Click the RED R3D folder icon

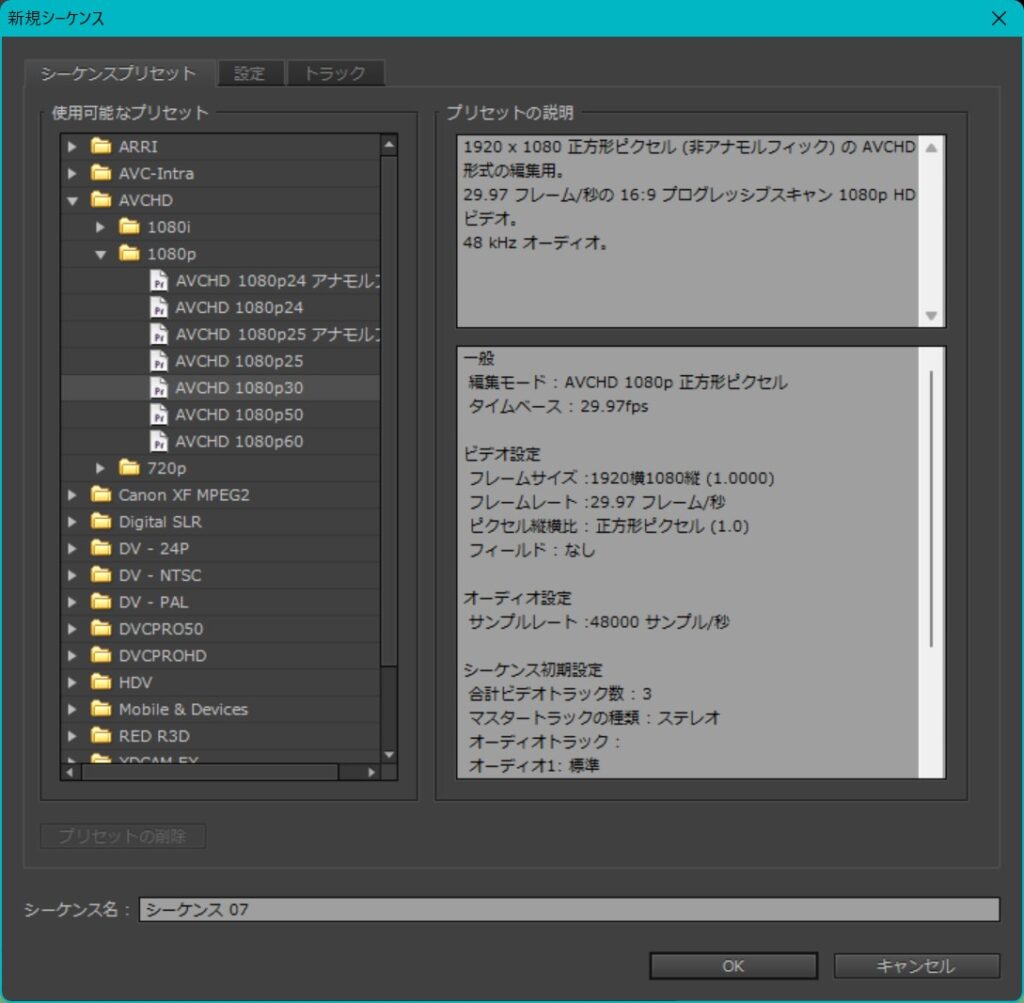101,736
